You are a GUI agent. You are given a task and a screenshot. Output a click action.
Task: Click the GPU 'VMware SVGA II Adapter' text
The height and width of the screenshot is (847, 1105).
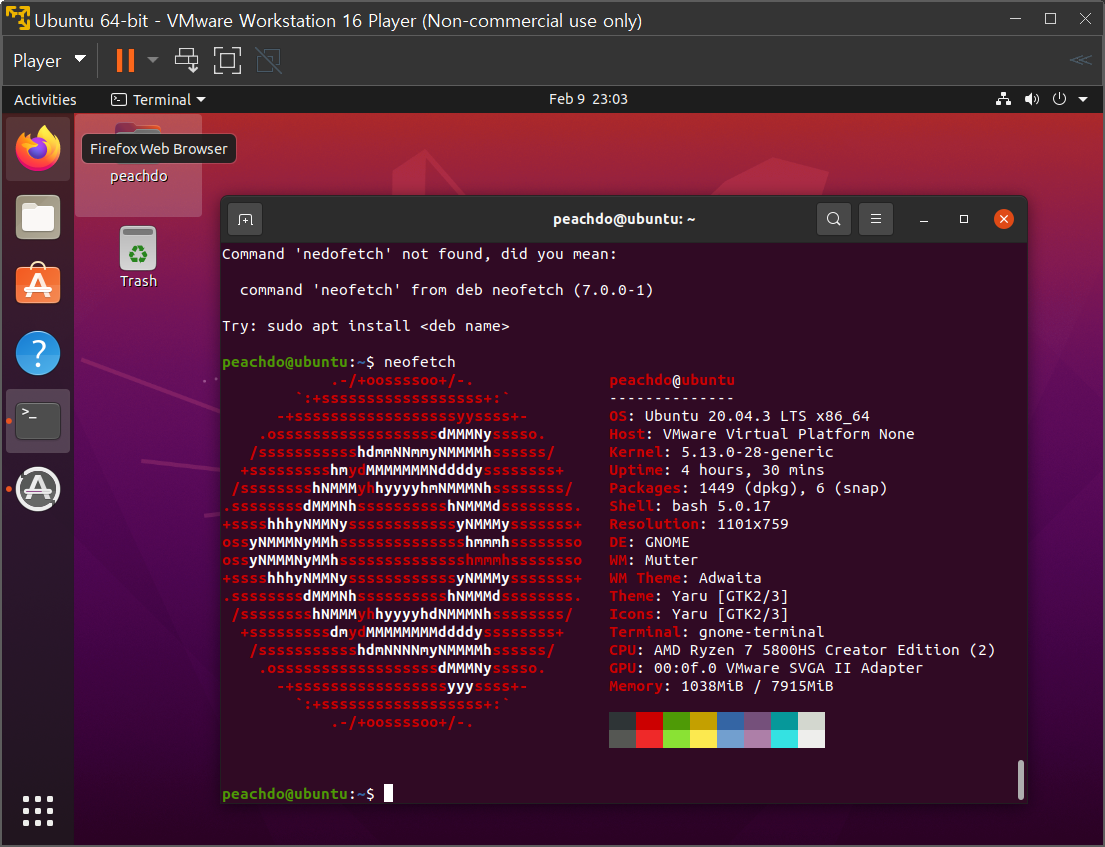click(x=825, y=668)
